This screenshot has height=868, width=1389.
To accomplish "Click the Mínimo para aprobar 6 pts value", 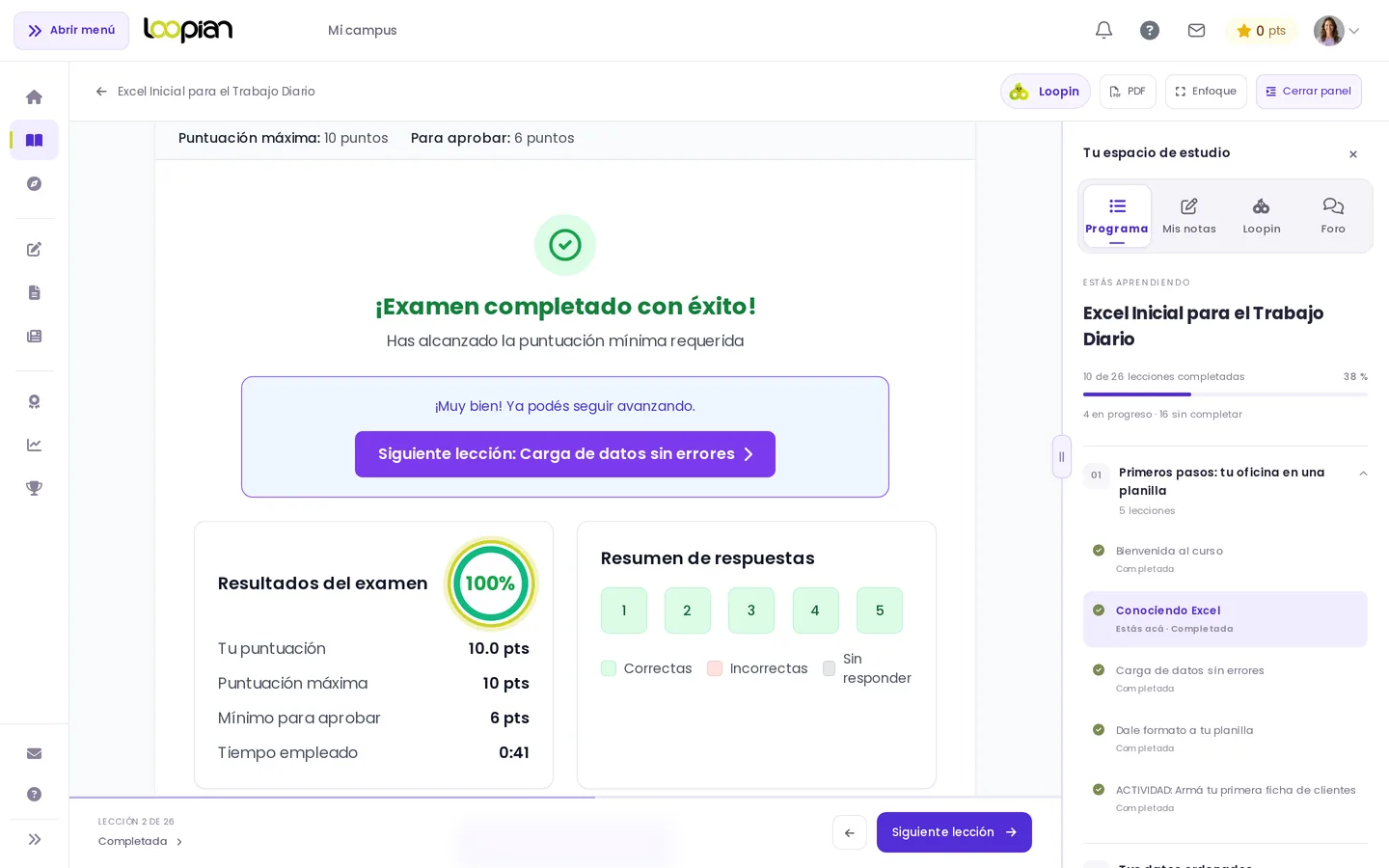I will tap(509, 719).
